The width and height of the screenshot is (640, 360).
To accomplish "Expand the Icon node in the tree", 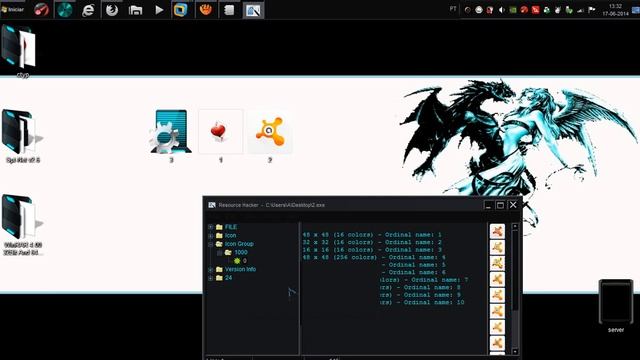I will tap(211, 236).
